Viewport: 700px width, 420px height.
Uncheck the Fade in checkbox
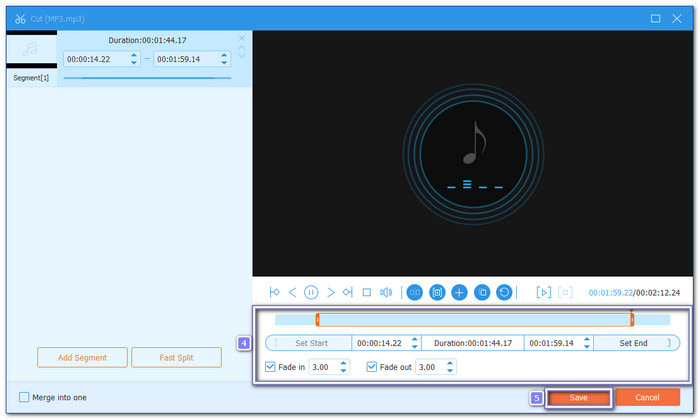271,367
